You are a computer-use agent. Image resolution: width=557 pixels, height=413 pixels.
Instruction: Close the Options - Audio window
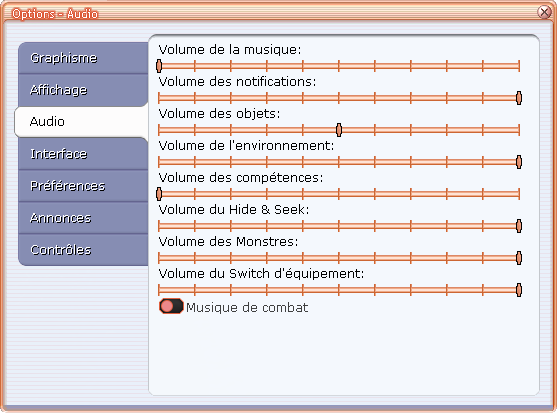pos(544,12)
